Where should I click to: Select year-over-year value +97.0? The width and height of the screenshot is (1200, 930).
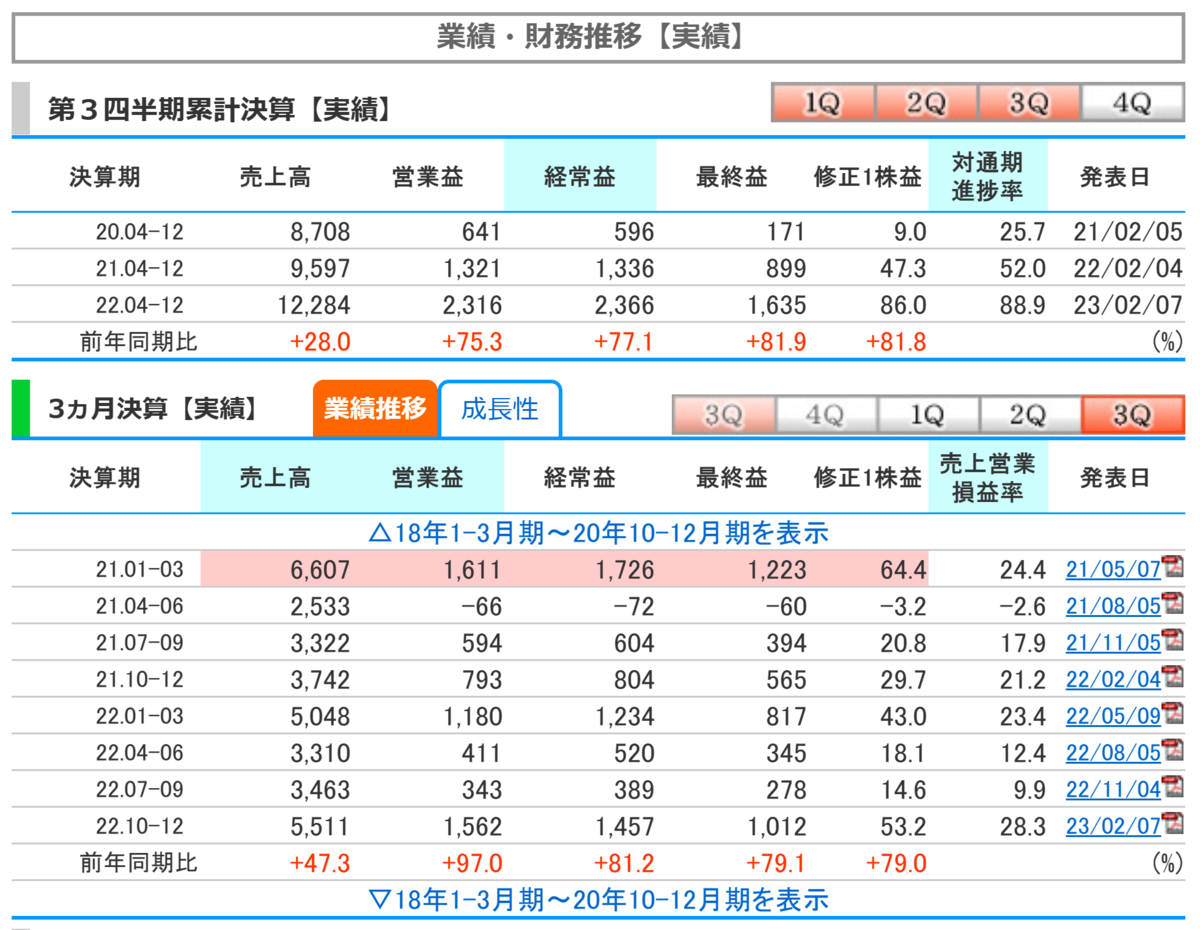tap(472, 863)
